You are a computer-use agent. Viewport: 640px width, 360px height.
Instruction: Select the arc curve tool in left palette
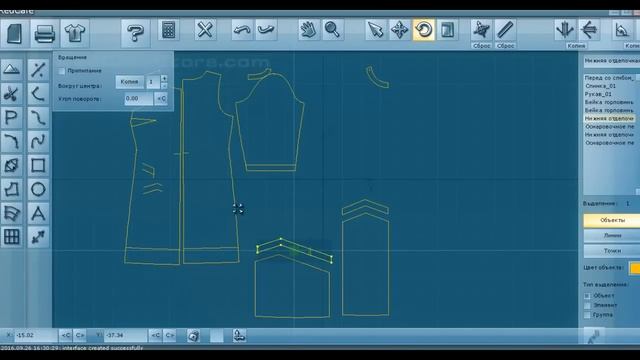tap(12, 142)
